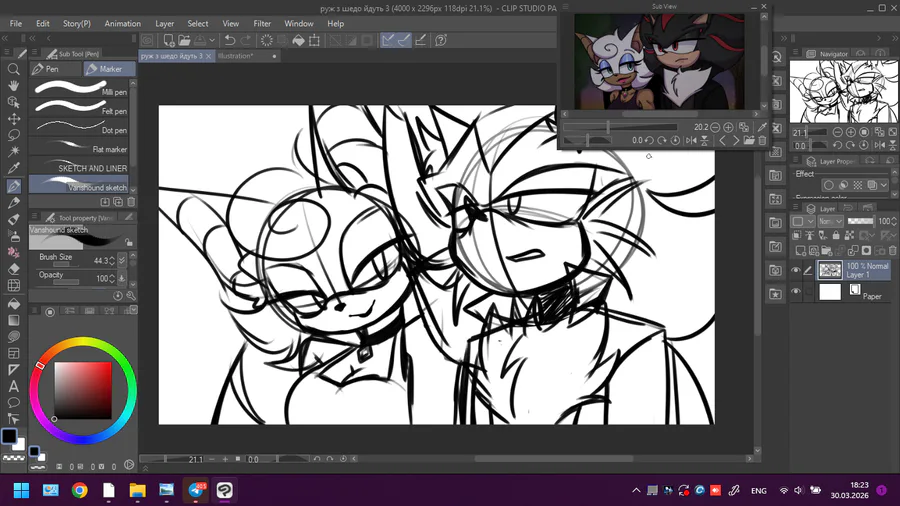The width and height of the screenshot is (900, 506).
Task: Delete the layer with the Layer panel trash icon
Action: [893, 251]
